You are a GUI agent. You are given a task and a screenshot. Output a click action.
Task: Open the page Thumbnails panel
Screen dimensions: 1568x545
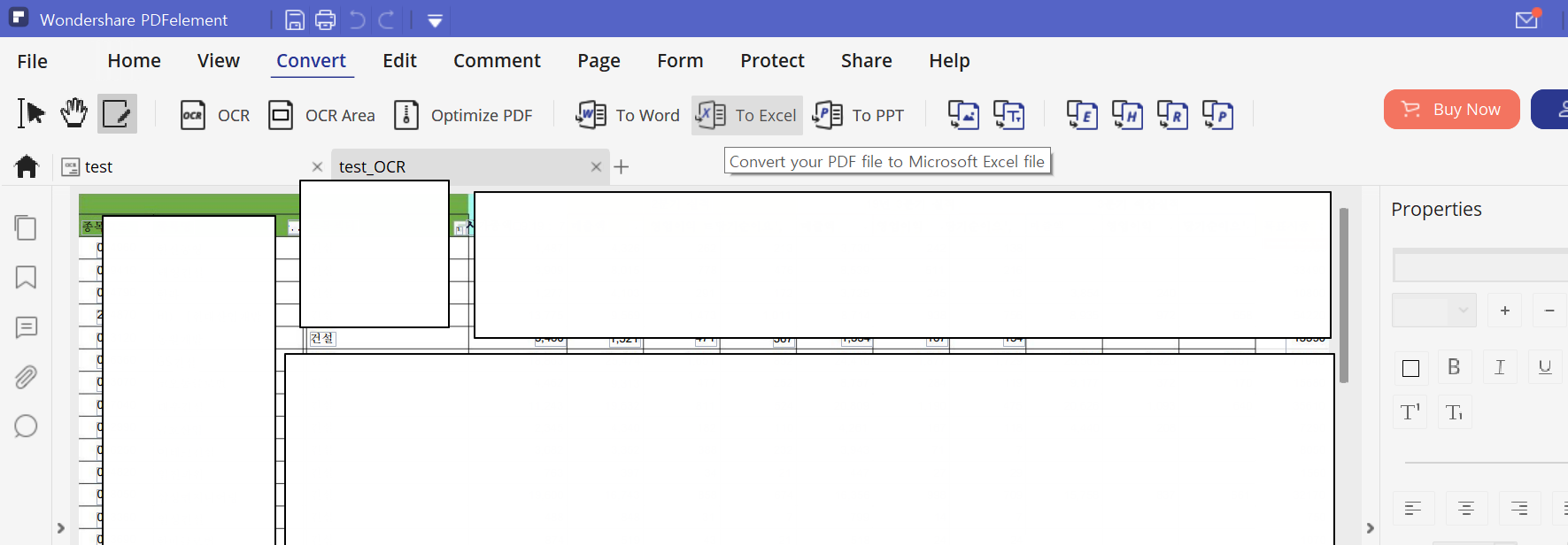tap(26, 228)
